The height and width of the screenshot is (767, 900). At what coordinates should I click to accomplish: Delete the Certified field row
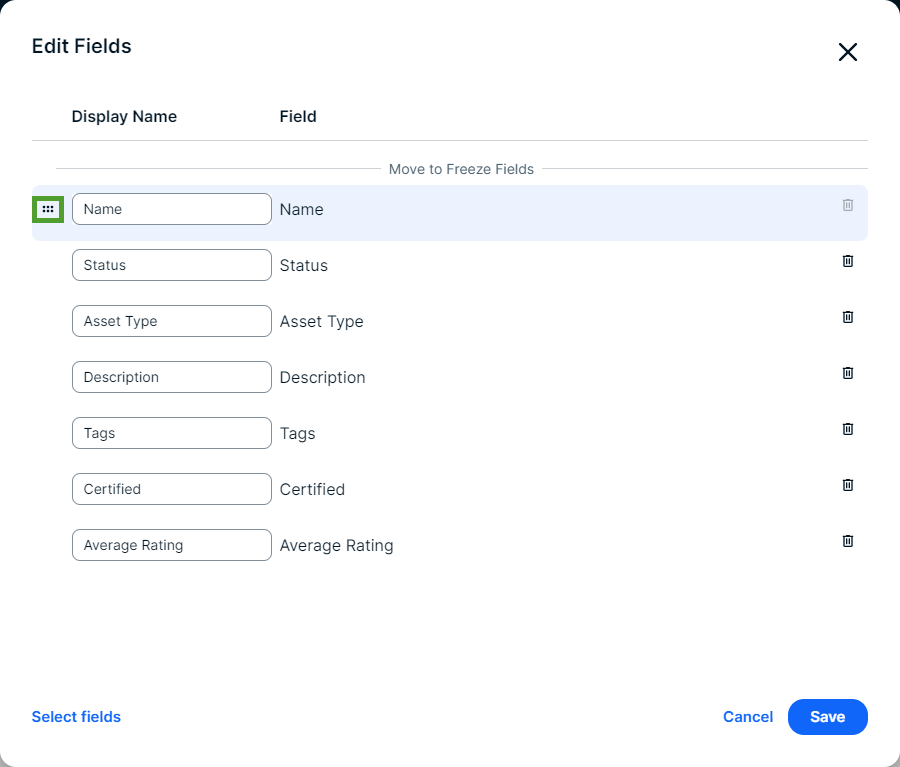pos(847,485)
